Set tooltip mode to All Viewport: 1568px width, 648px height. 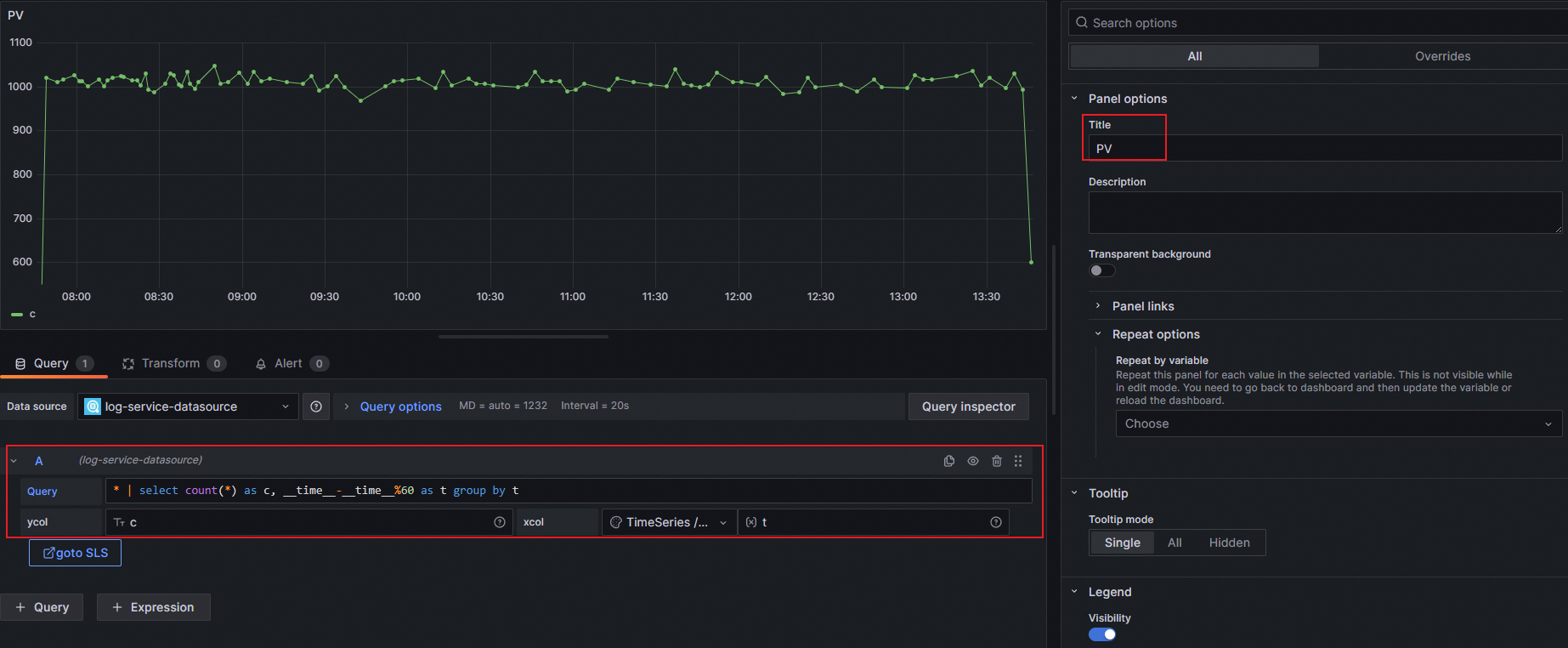(x=1175, y=543)
